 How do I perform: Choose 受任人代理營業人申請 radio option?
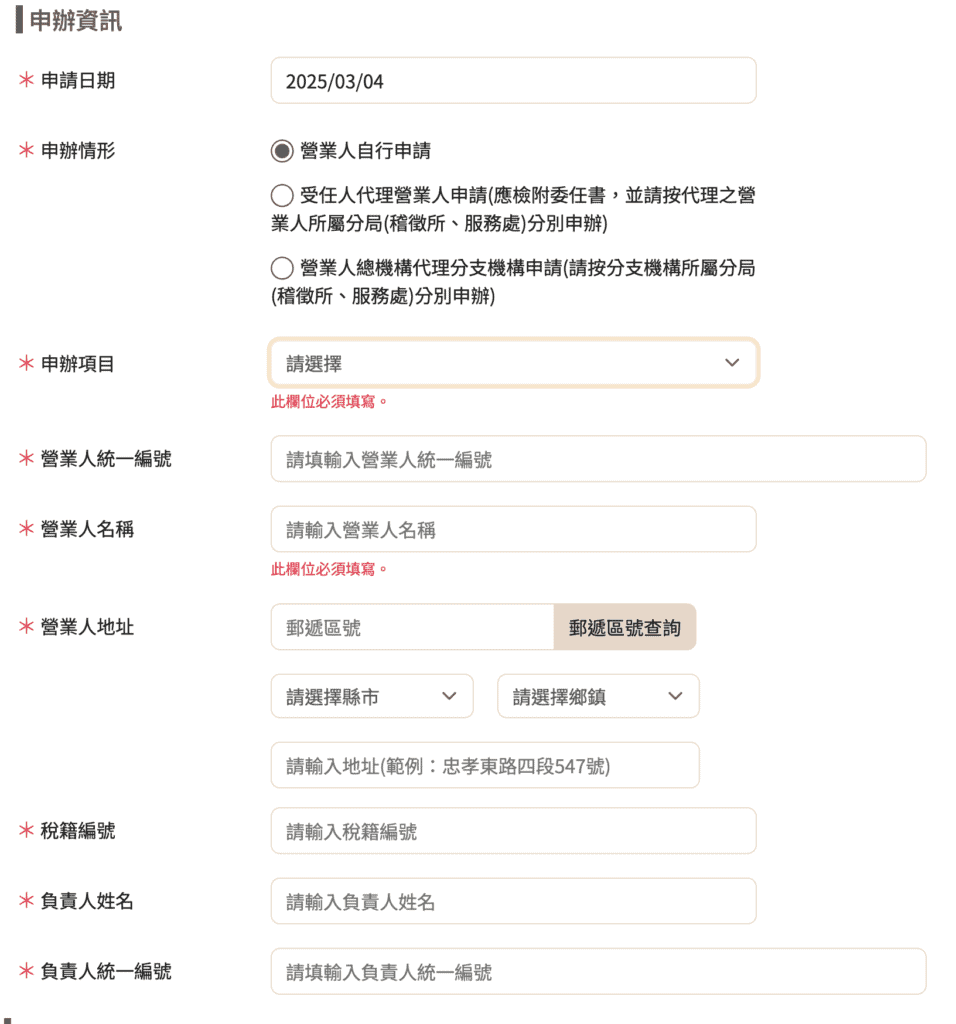(281, 195)
